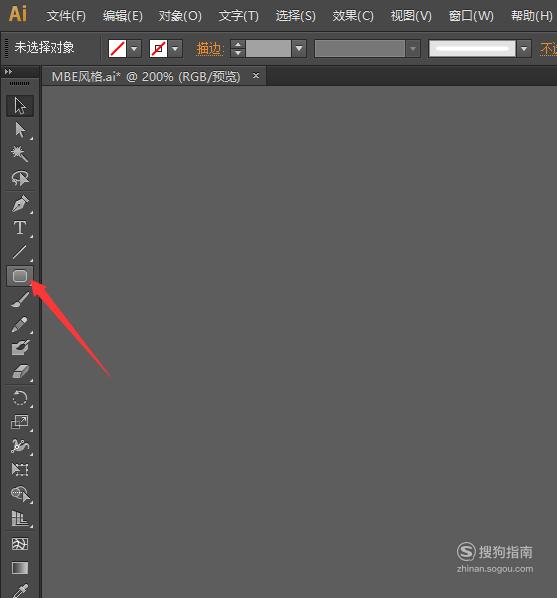Image resolution: width=557 pixels, height=598 pixels.
Task: Select the Rotate tool
Action: point(20,398)
